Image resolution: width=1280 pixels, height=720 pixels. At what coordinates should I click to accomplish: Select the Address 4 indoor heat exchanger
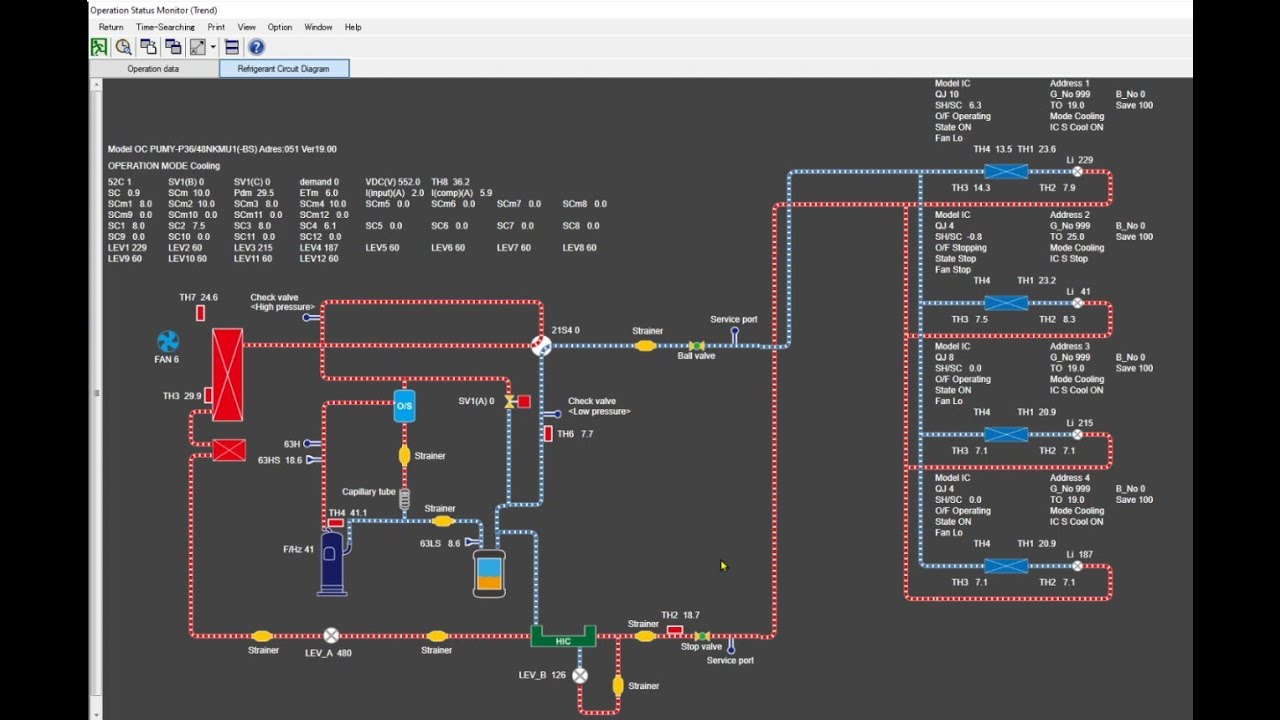[x=1006, y=566]
